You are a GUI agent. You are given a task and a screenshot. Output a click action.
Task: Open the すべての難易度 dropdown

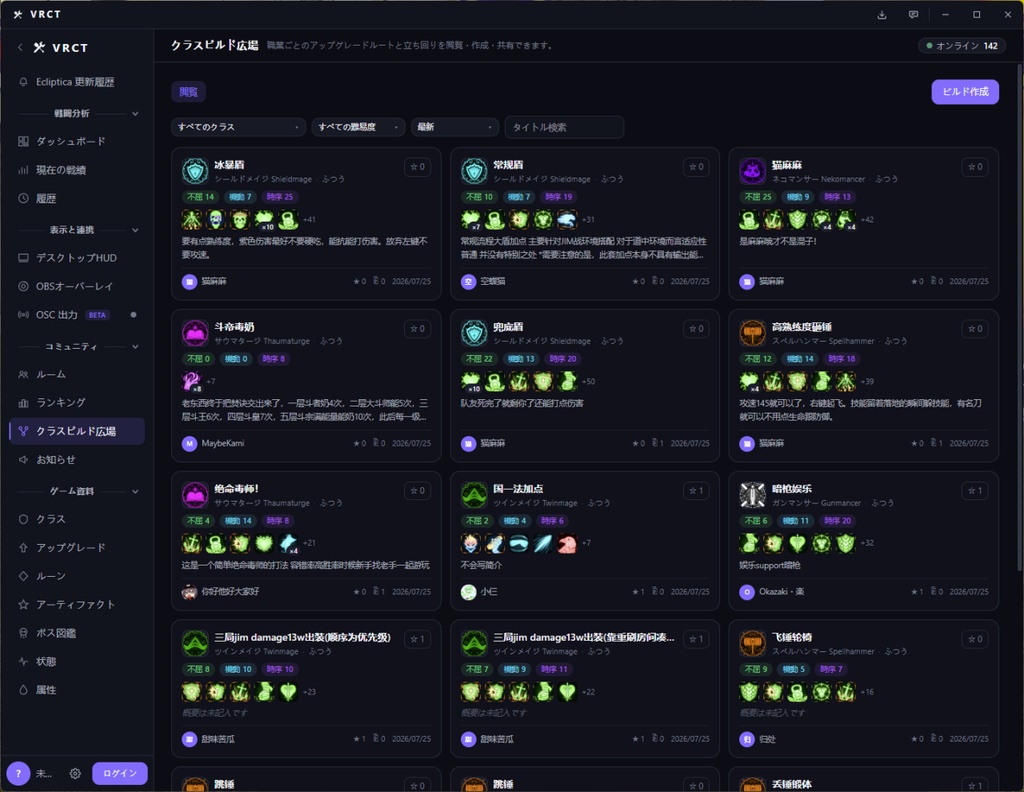click(358, 127)
